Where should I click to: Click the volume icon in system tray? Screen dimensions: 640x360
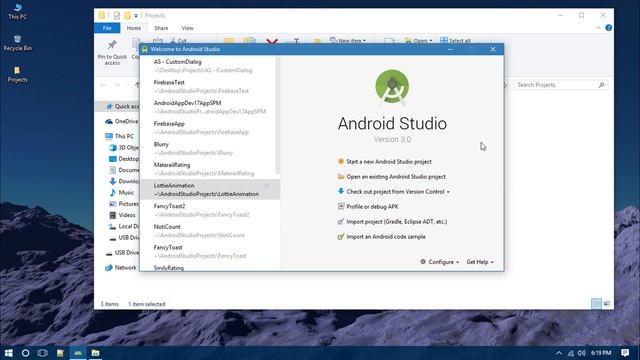pyautogui.click(x=582, y=353)
